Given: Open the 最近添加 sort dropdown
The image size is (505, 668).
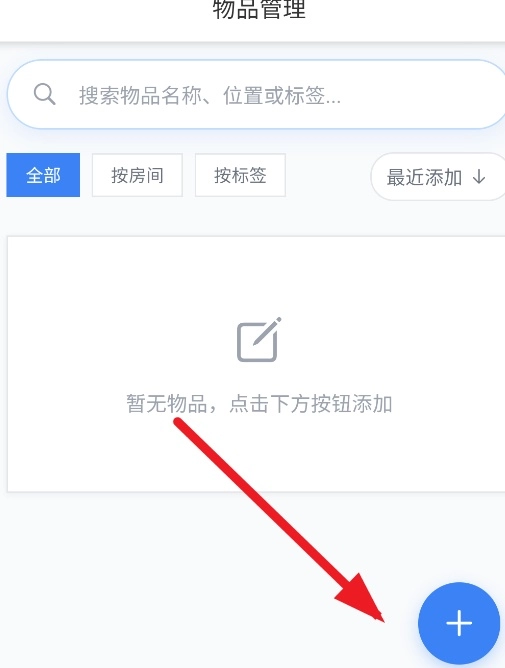Looking at the screenshot, I should (438, 176).
